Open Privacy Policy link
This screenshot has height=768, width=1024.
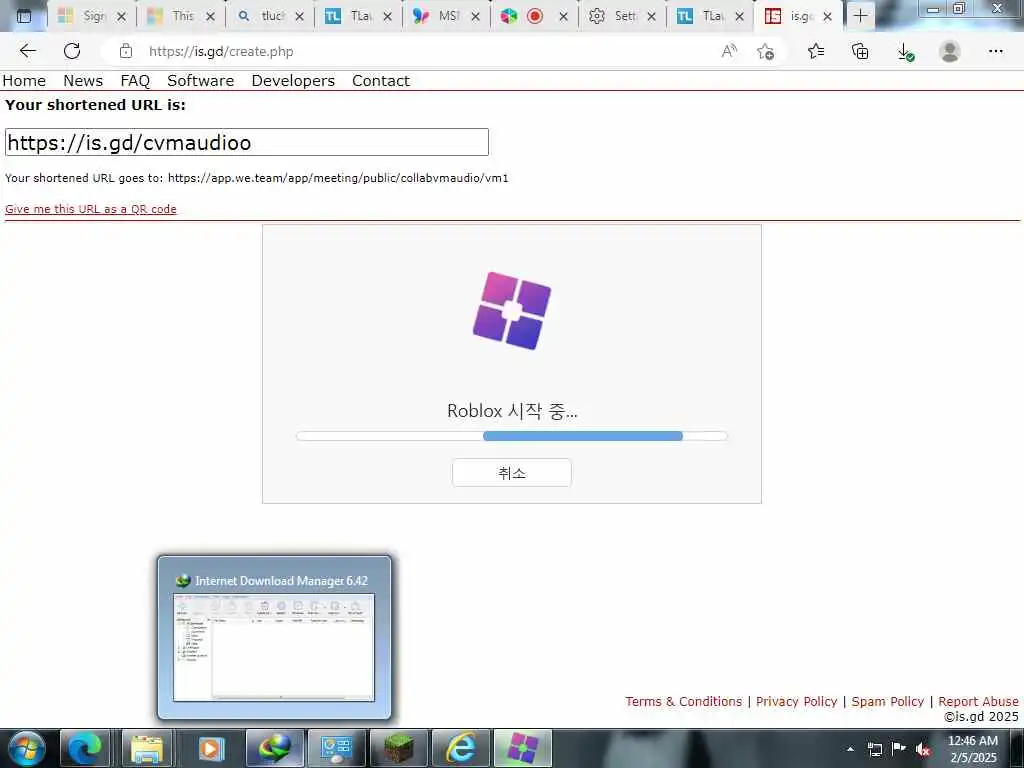(x=796, y=701)
